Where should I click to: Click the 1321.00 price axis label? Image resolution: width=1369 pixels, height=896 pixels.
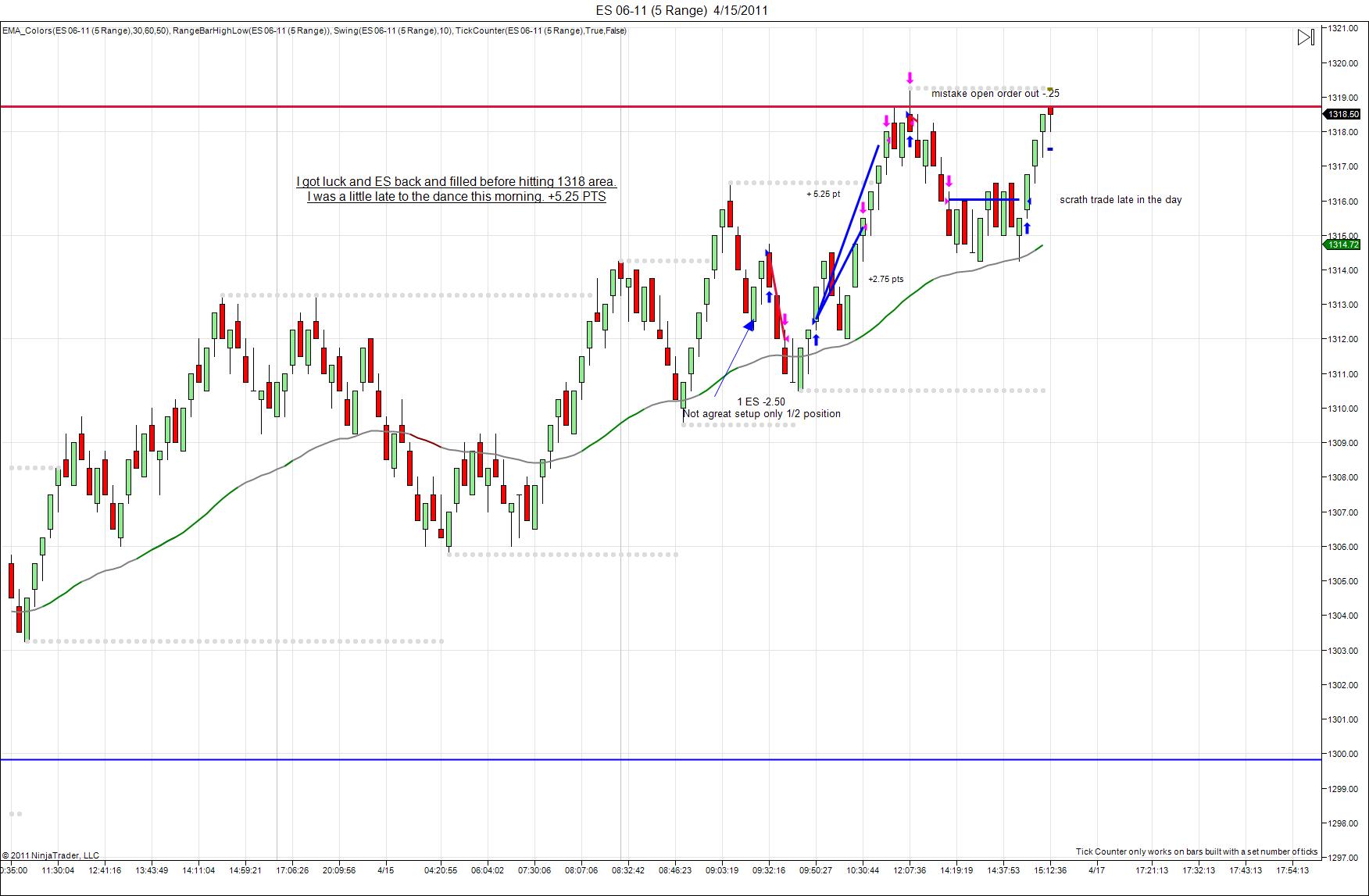[1342, 28]
